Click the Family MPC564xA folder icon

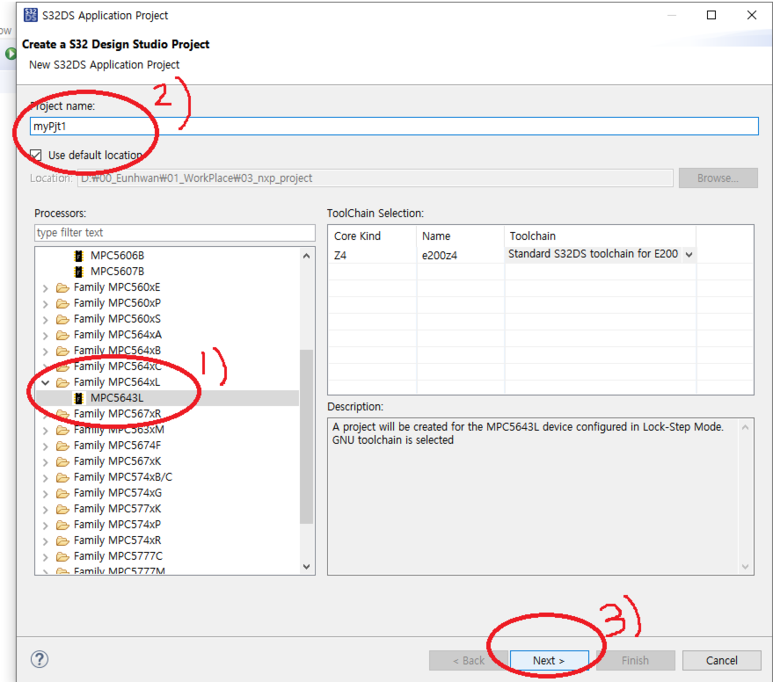(62, 335)
